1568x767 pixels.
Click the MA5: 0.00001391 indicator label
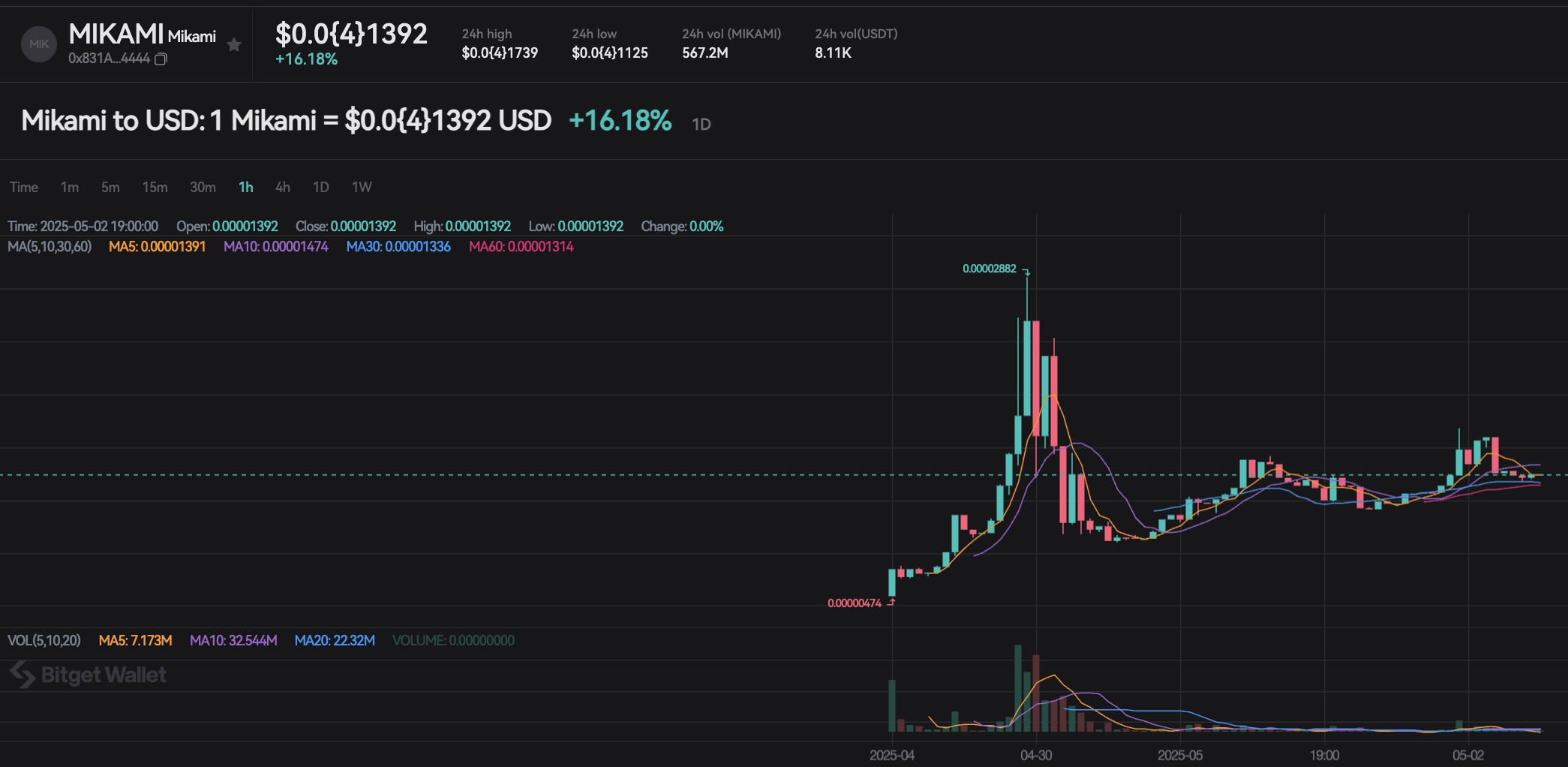(158, 247)
